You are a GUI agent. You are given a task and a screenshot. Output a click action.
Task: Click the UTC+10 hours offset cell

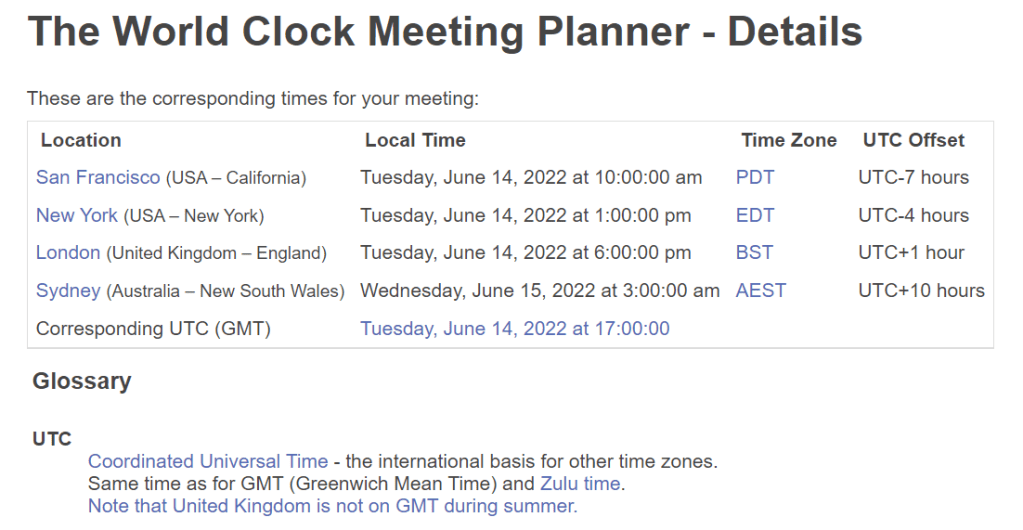[921, 291]
